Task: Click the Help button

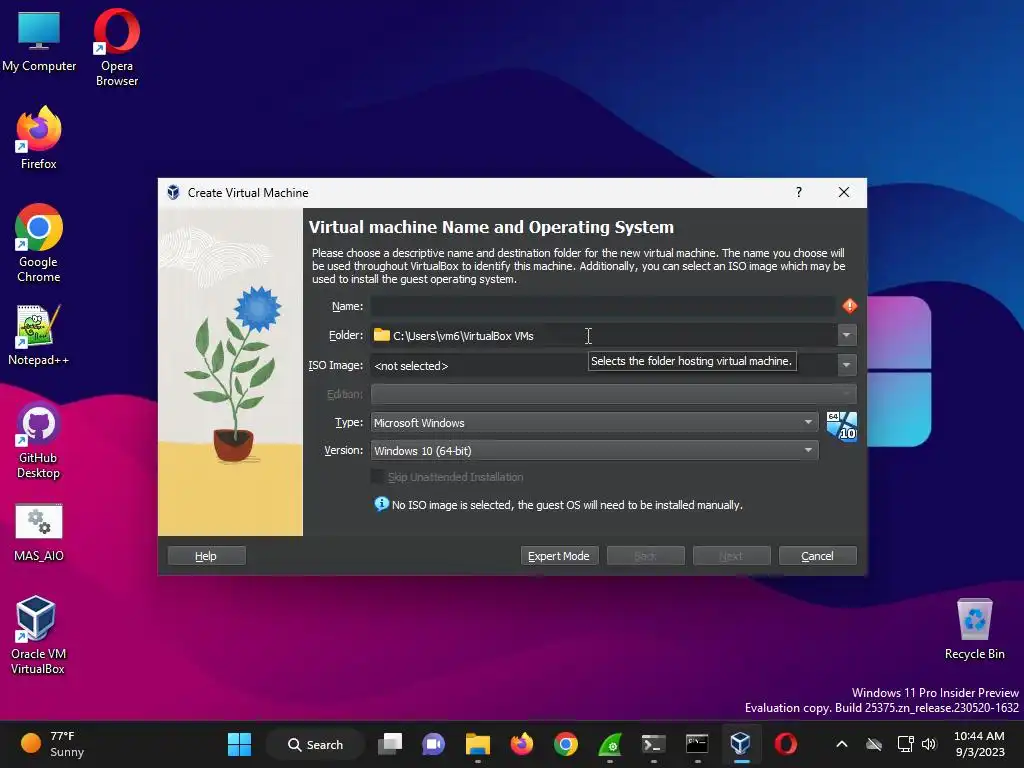Action: [x=206, y=556]
